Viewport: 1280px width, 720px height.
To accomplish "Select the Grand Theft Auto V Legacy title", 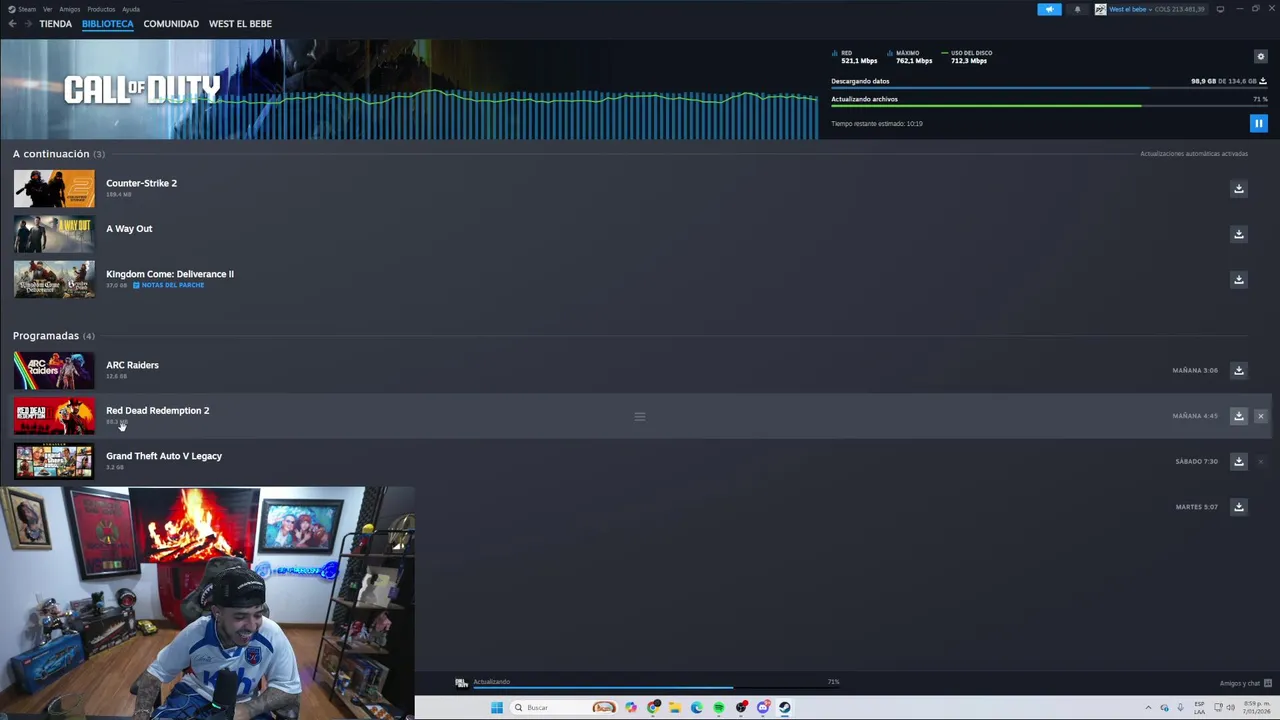I will tap(164, 456).
